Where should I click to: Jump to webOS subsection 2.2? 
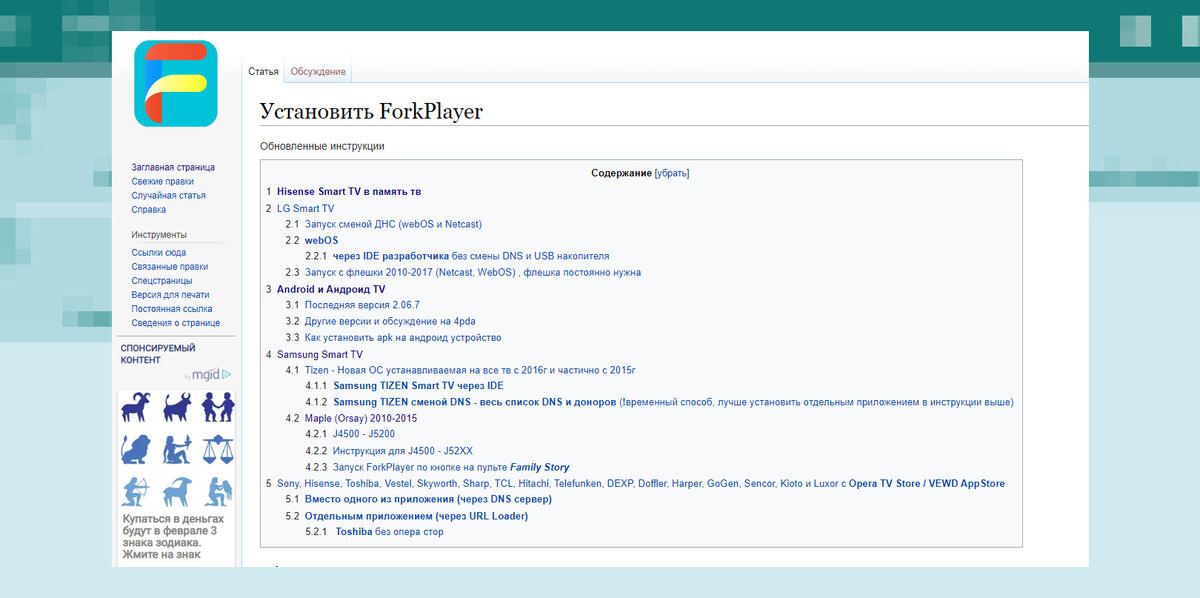point(321,240)
